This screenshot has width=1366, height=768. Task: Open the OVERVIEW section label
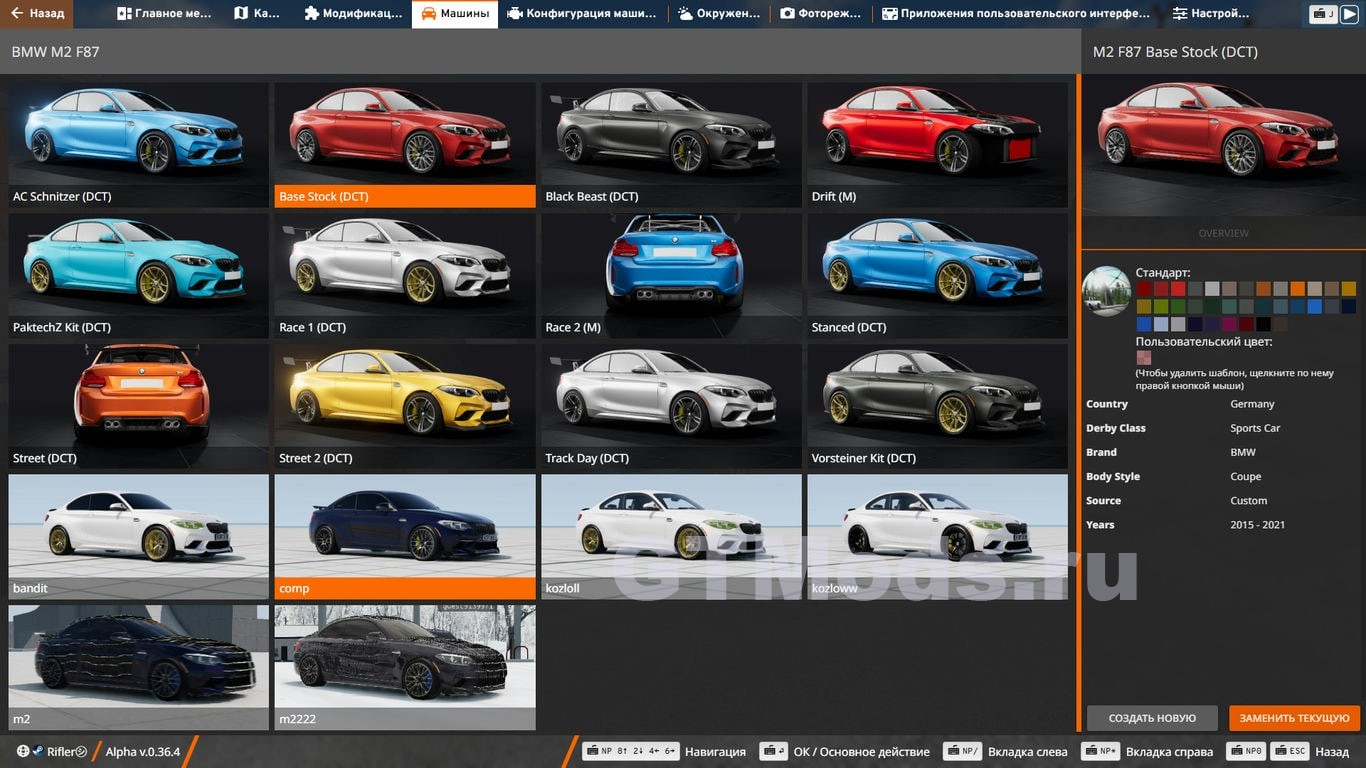point(1223,233)
